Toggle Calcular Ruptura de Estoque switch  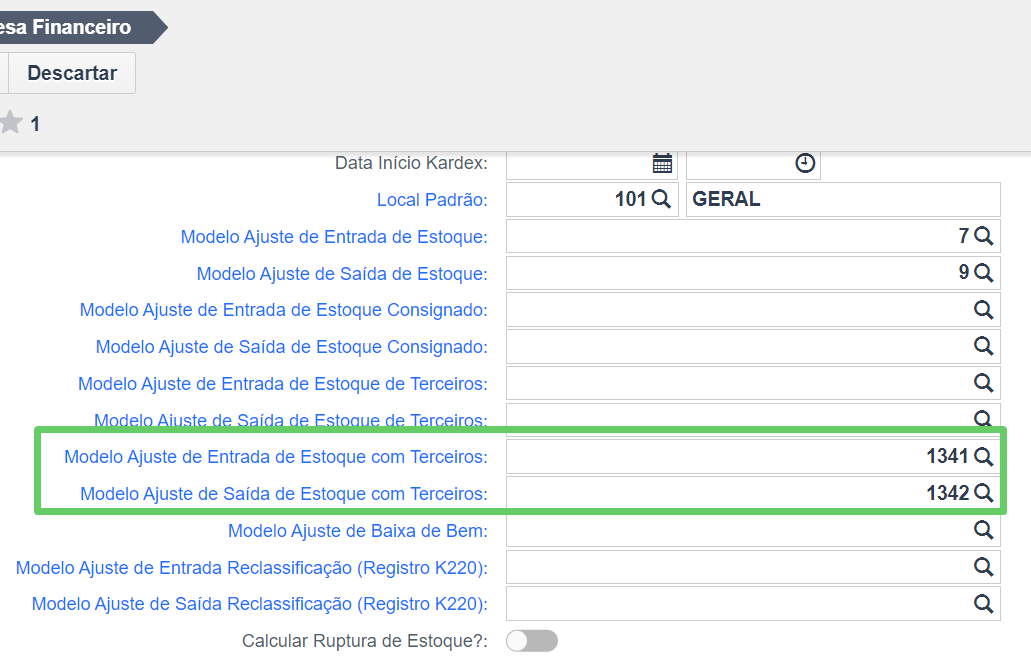point(532,641)
